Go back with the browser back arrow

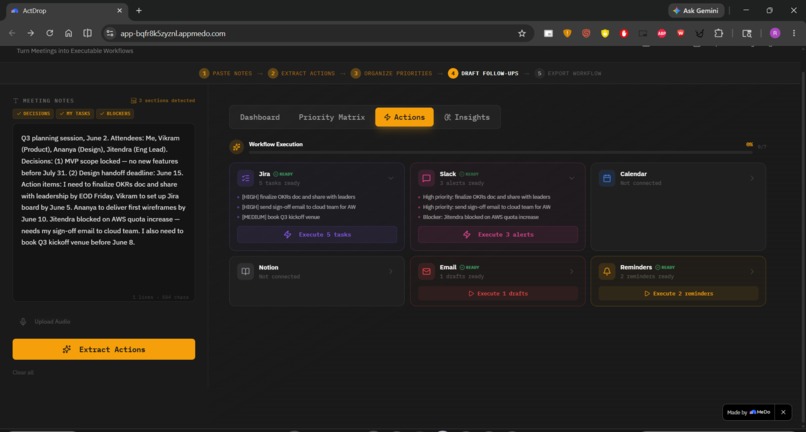point(12,33)
